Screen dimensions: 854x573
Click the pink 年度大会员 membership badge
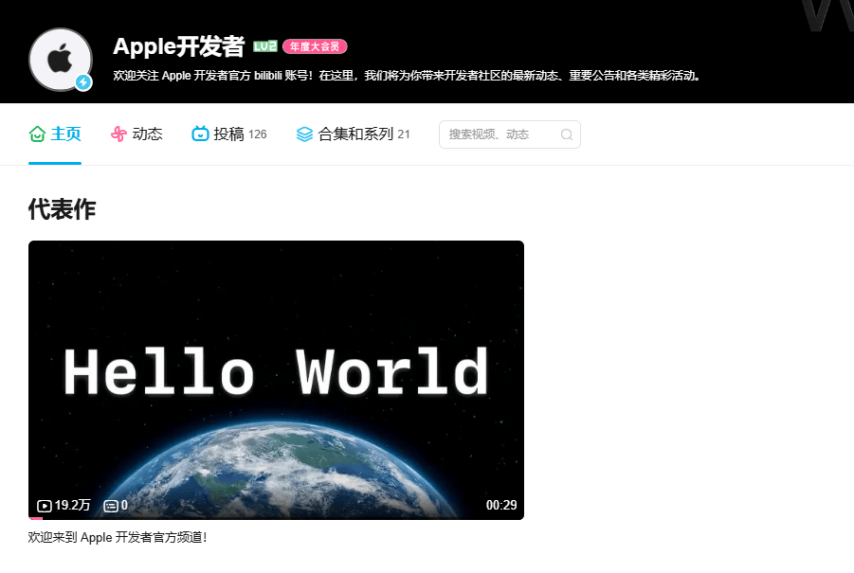point(314,47)
